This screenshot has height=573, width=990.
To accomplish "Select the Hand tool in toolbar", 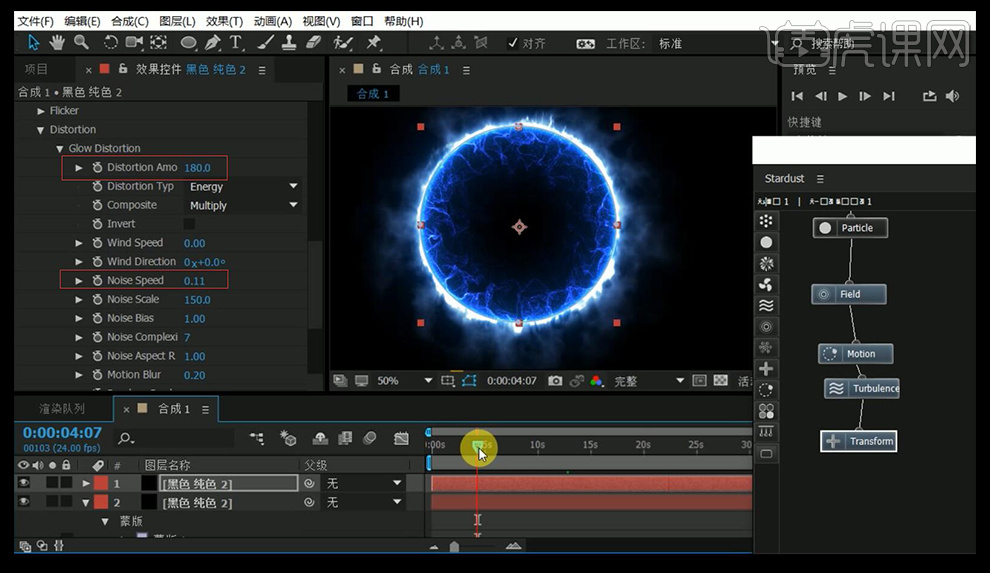I will (57, 42).
